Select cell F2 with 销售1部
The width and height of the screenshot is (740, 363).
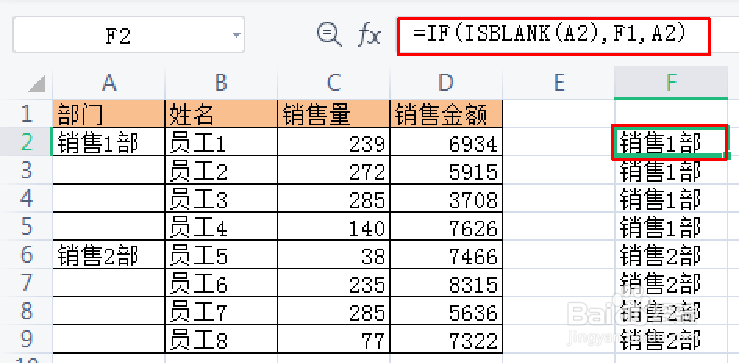coord(671,142)
